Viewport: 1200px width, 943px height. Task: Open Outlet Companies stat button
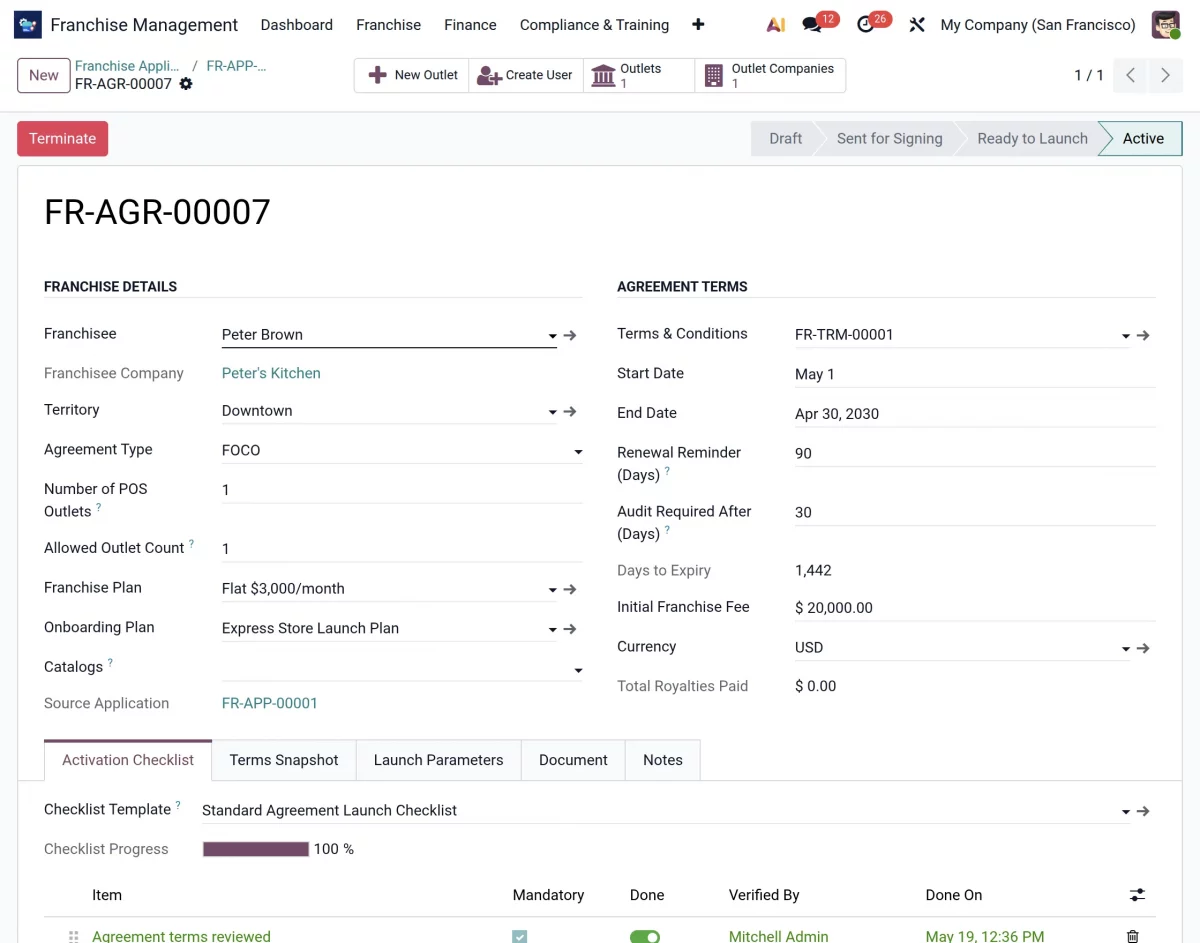click(x=770, y=75)
